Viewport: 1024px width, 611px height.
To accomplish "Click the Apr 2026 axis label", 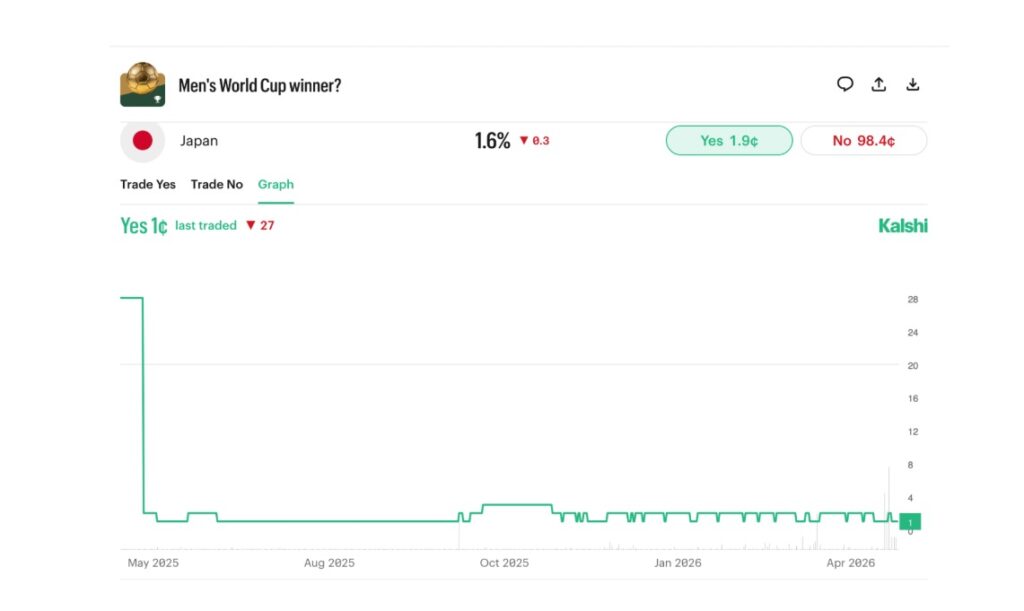I will (x=851, y=563).
